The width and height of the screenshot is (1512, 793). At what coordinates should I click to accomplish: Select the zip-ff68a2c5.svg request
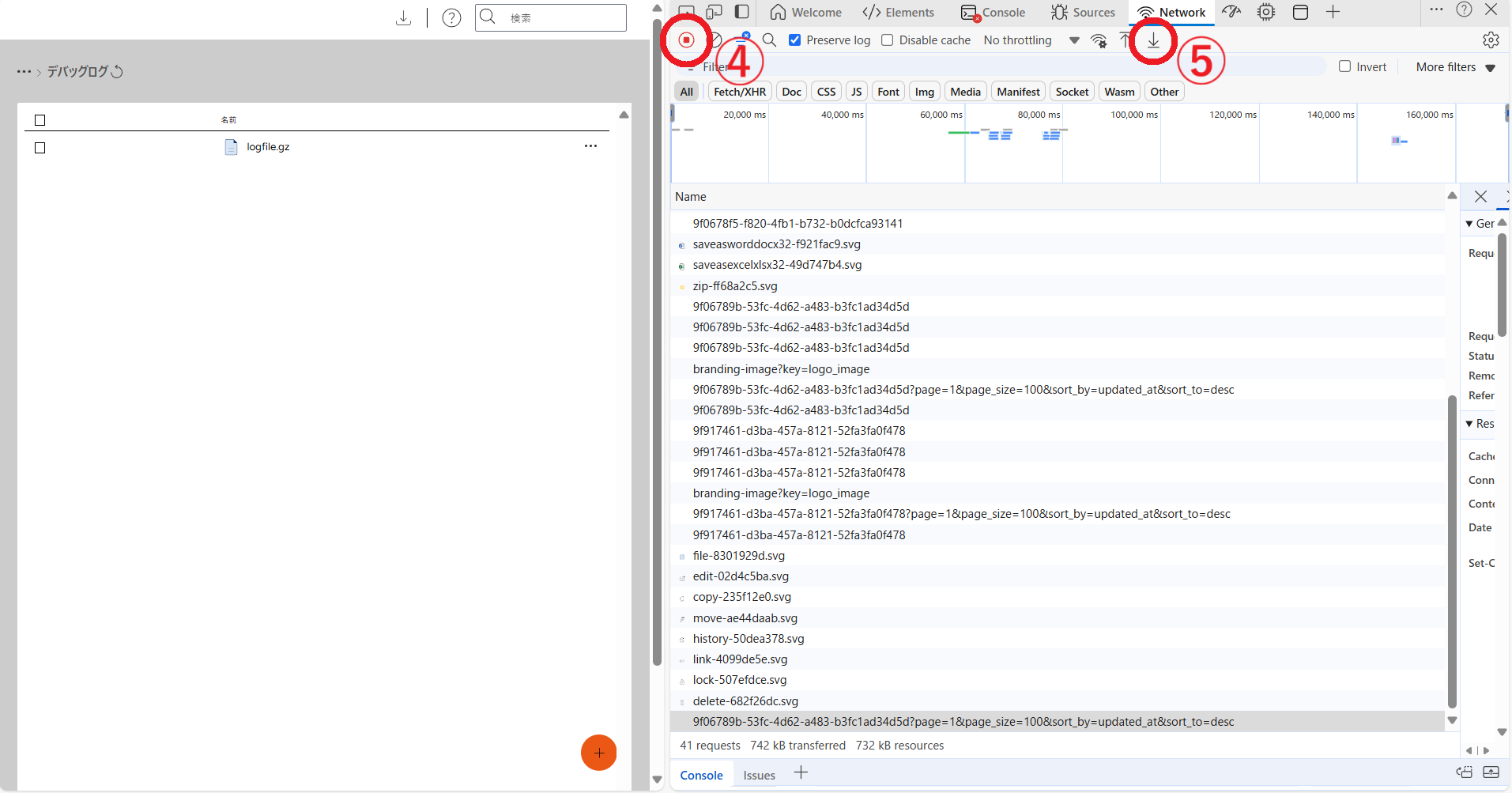(735, 286)
